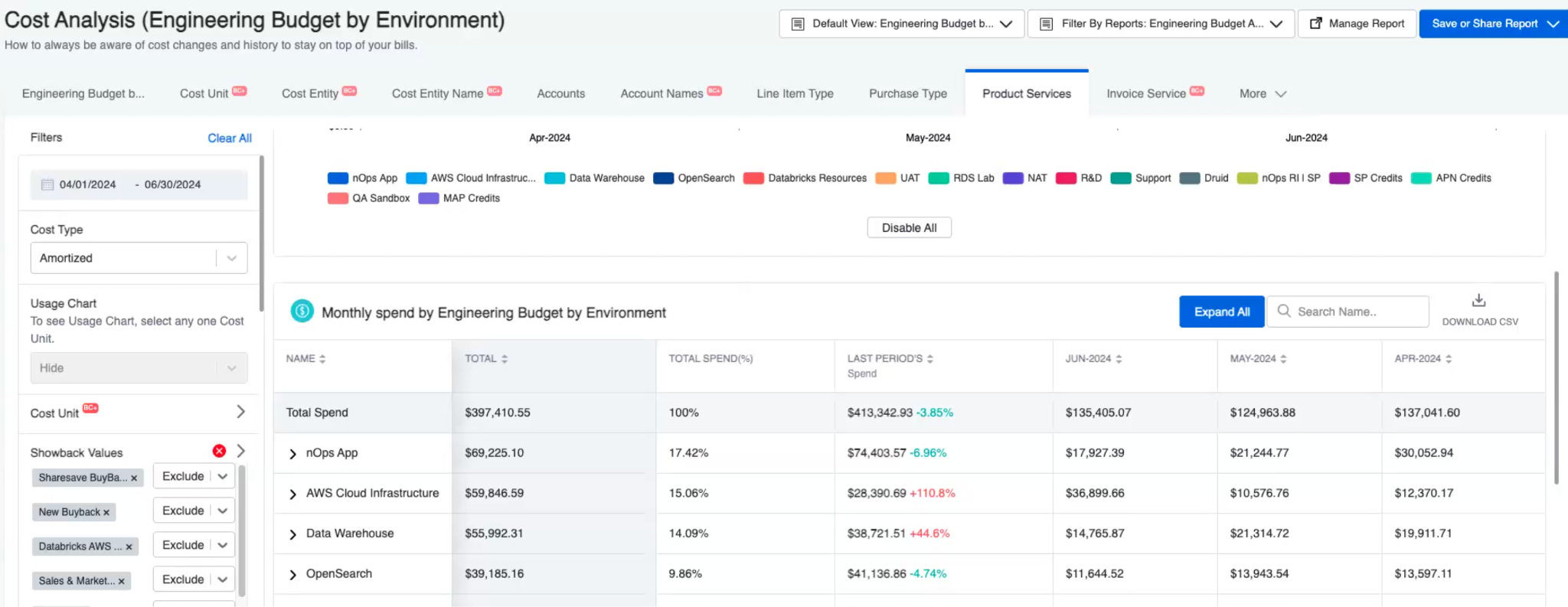Remove the Databricks AWS filter chip
This screenshot has height=607, width=1568.
tap(129, 547)
